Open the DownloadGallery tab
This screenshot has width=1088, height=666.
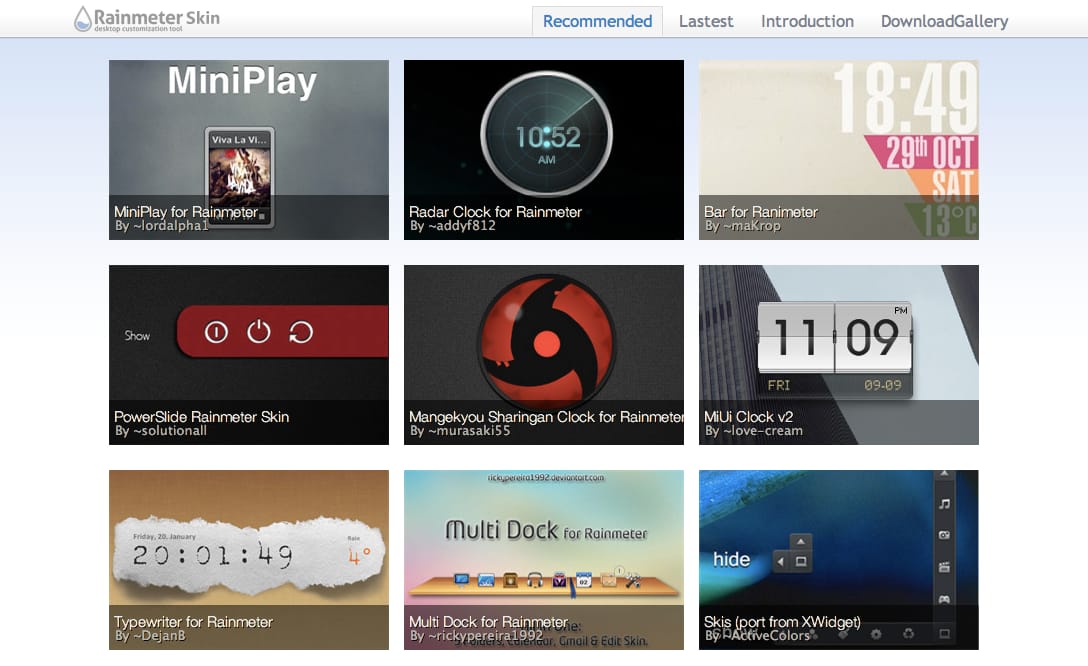944,22
